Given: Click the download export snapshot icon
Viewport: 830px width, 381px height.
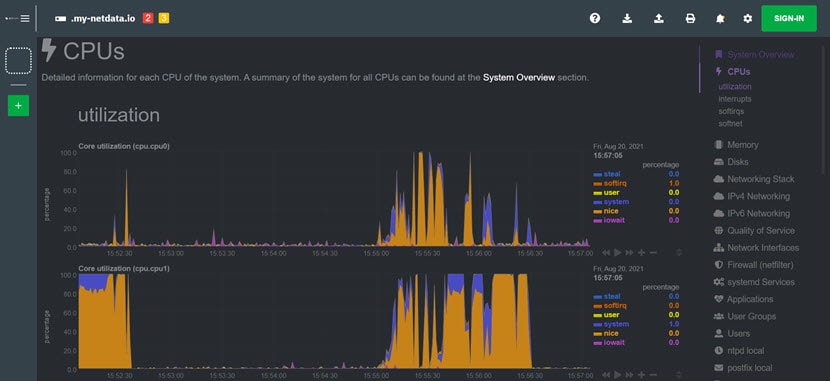Looking at the screenshot, I should point(627,19).
